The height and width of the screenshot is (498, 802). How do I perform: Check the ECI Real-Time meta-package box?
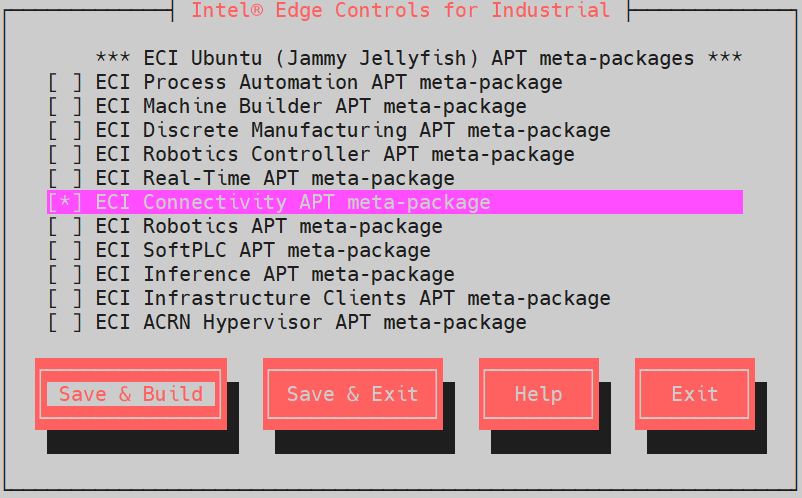(x=65, y=178)
